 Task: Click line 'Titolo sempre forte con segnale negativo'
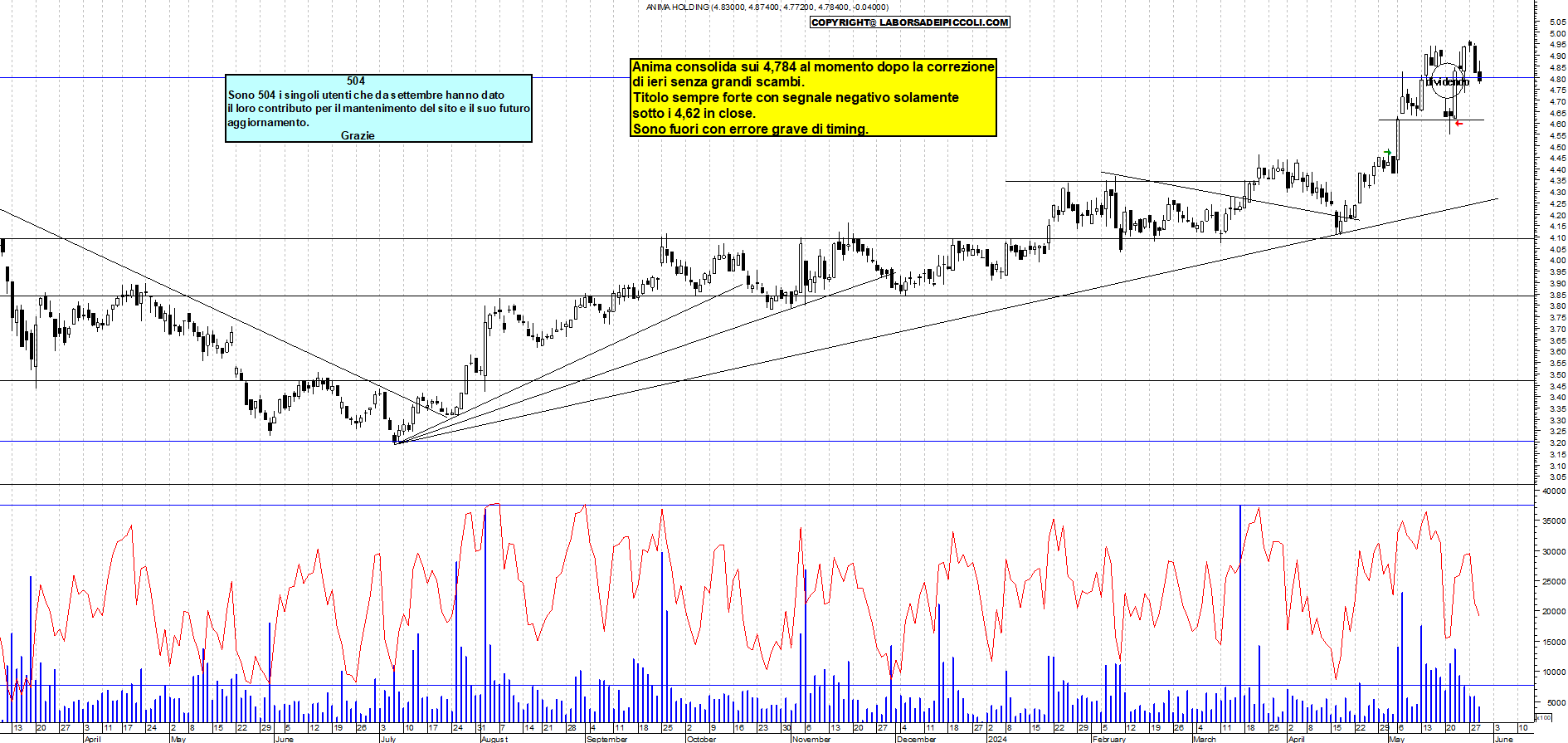click(796, 97)
